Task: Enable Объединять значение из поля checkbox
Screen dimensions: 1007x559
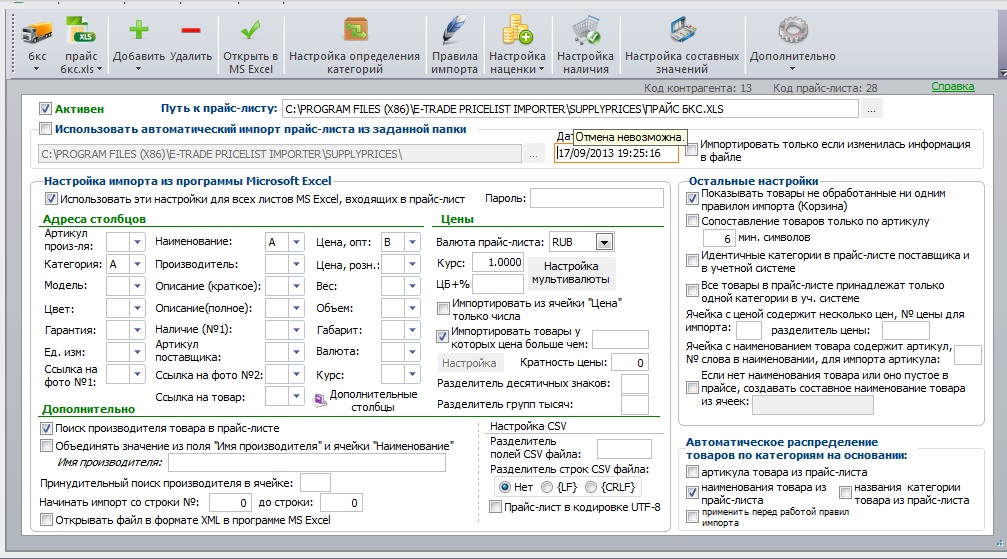Action: pyautogui.click(x=46, y=446)
